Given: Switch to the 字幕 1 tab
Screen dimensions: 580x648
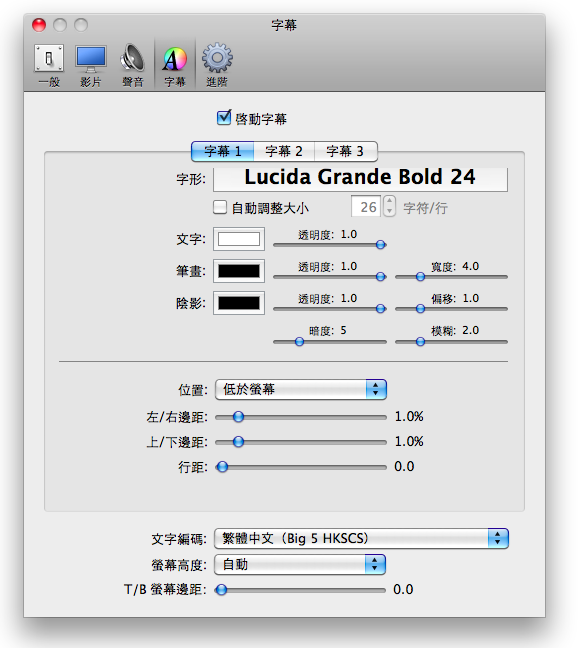Looking at the screenshot, I should pos(222,151).
